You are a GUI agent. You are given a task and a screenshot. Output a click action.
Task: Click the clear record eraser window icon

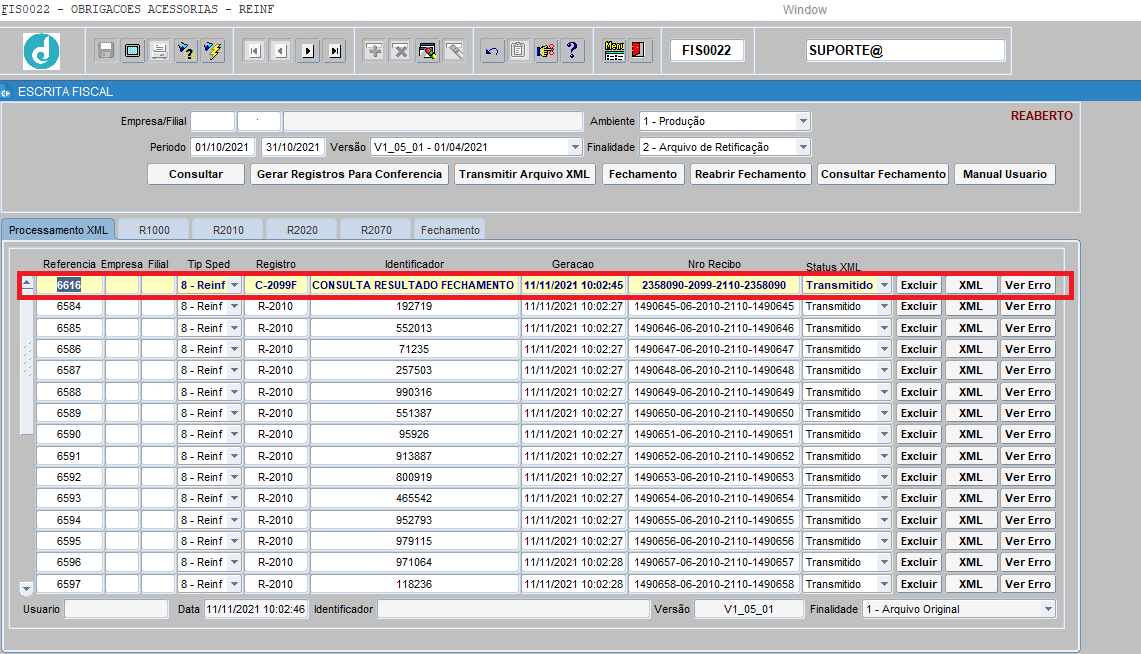coord(428,51)
